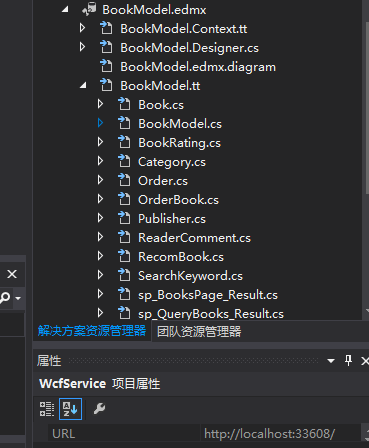The image size is (369, 448).
Task: Switch to the 解决方案资源管理器 tab
Action: pyautogui.click(x=92, y=331)
